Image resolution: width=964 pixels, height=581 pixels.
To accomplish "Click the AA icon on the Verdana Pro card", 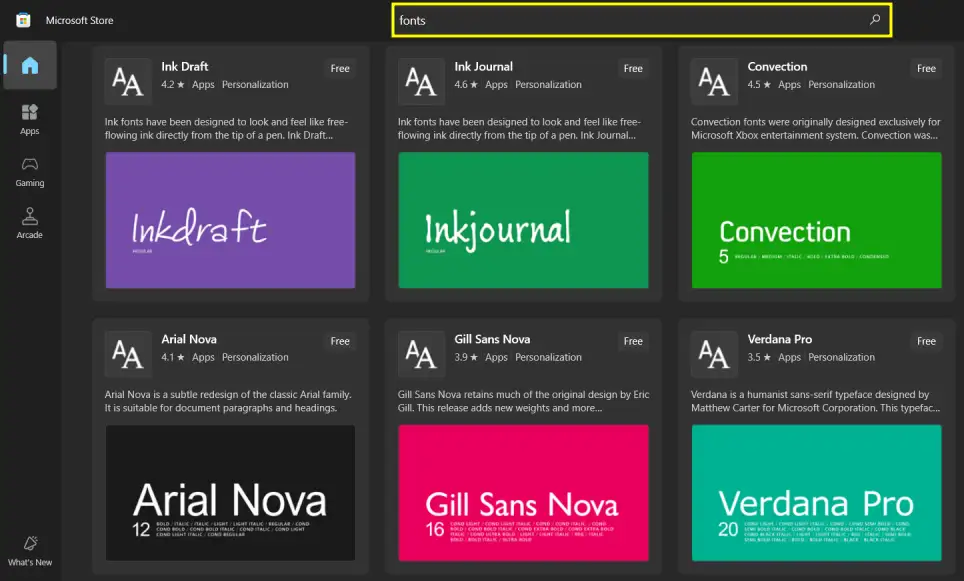I will (713, 353).
